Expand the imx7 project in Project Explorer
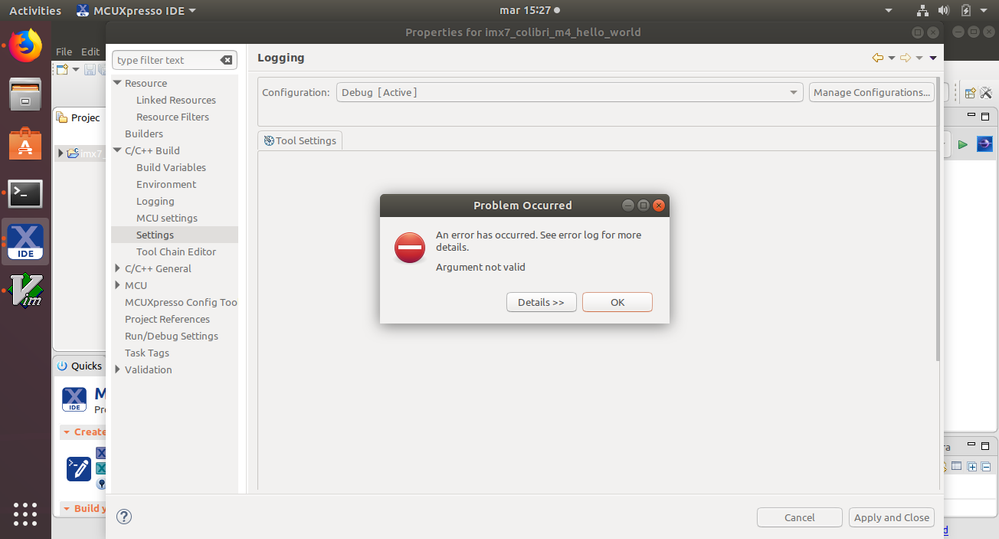The width and height of the screenshot is (999, 539). tap(61, 153)
